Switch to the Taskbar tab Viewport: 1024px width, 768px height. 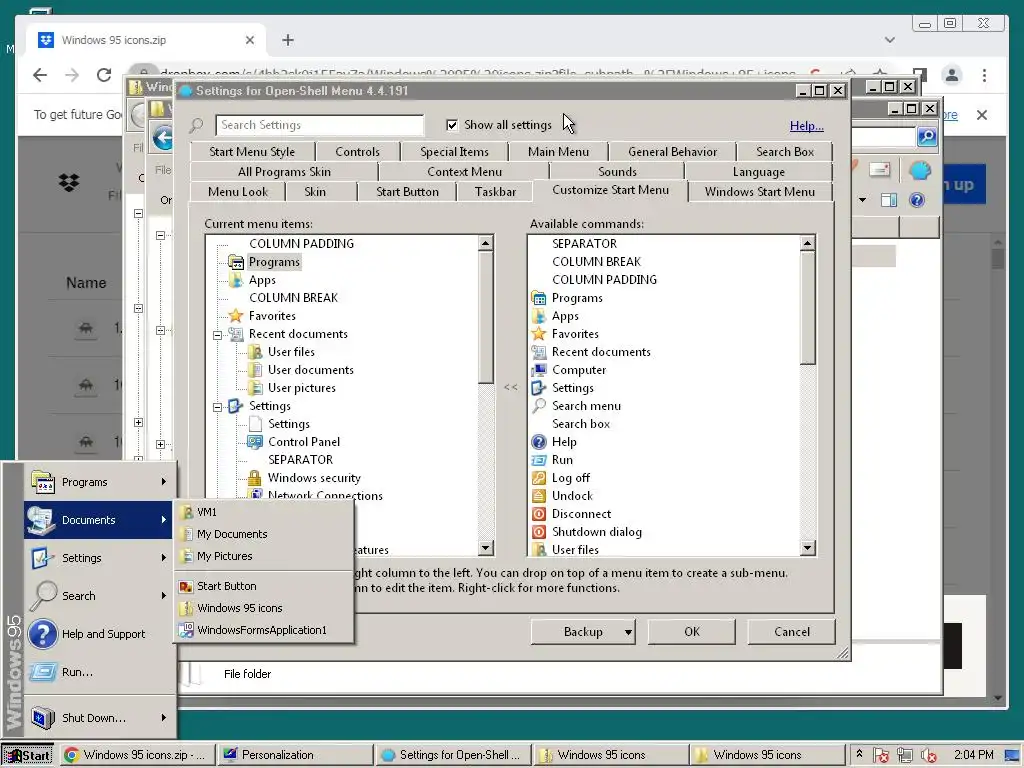tap(495, 192)
